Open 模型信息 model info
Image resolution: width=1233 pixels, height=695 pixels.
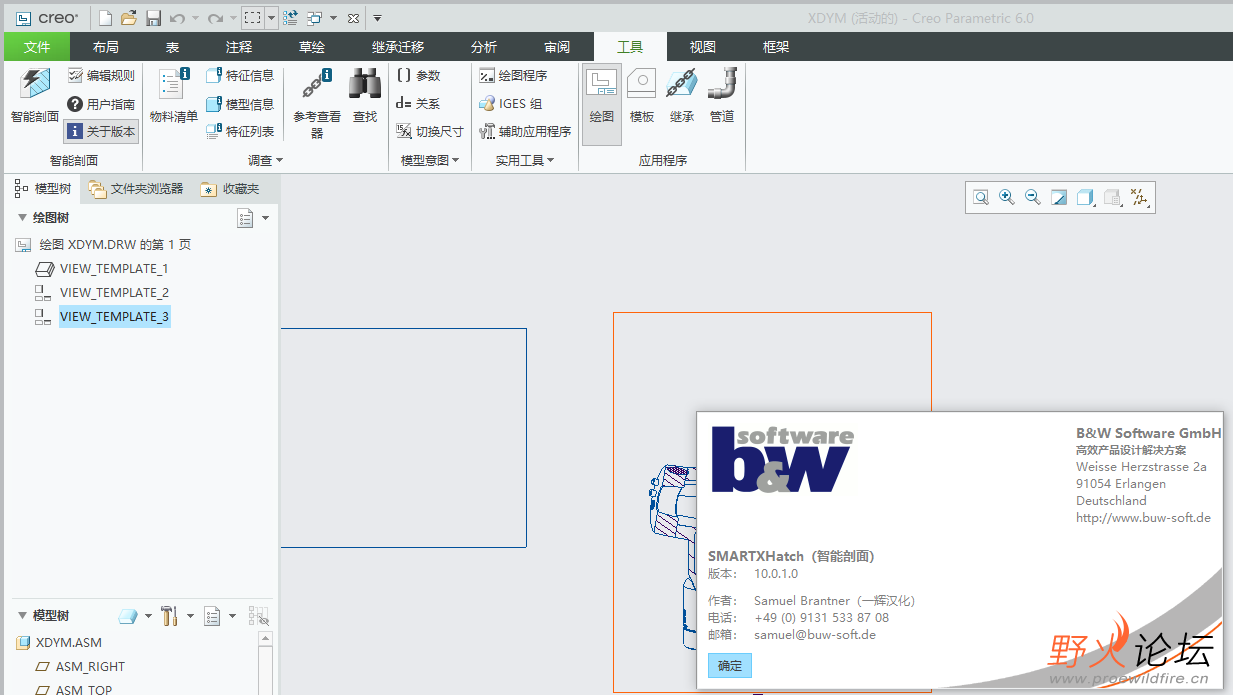pyautogui.click(x=240, y=103)
